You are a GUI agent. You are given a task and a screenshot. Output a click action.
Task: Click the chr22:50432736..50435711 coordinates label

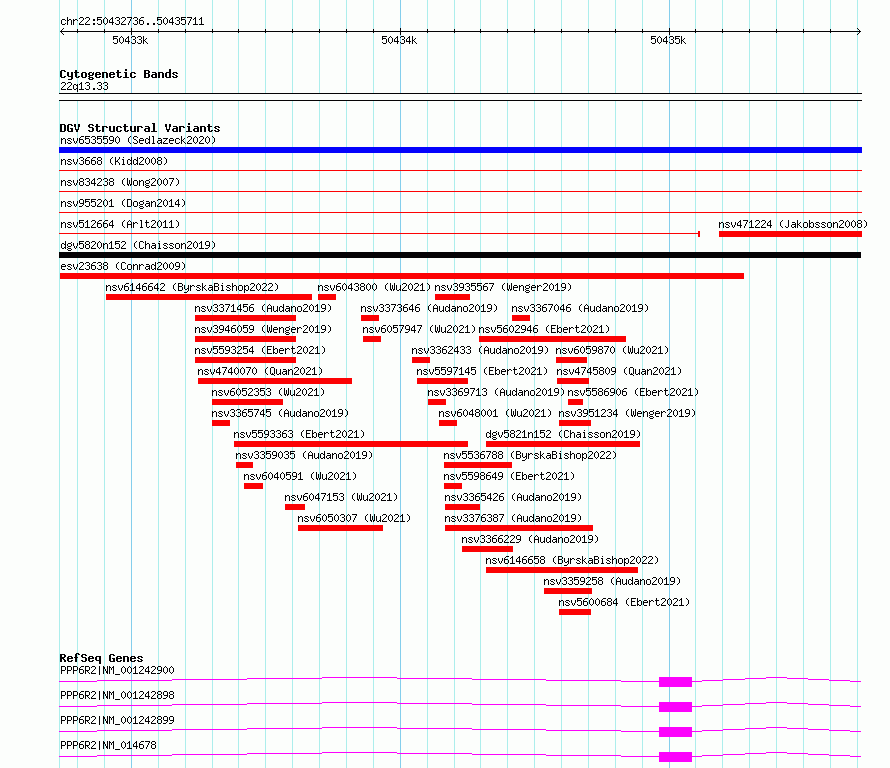click(132, 22)
